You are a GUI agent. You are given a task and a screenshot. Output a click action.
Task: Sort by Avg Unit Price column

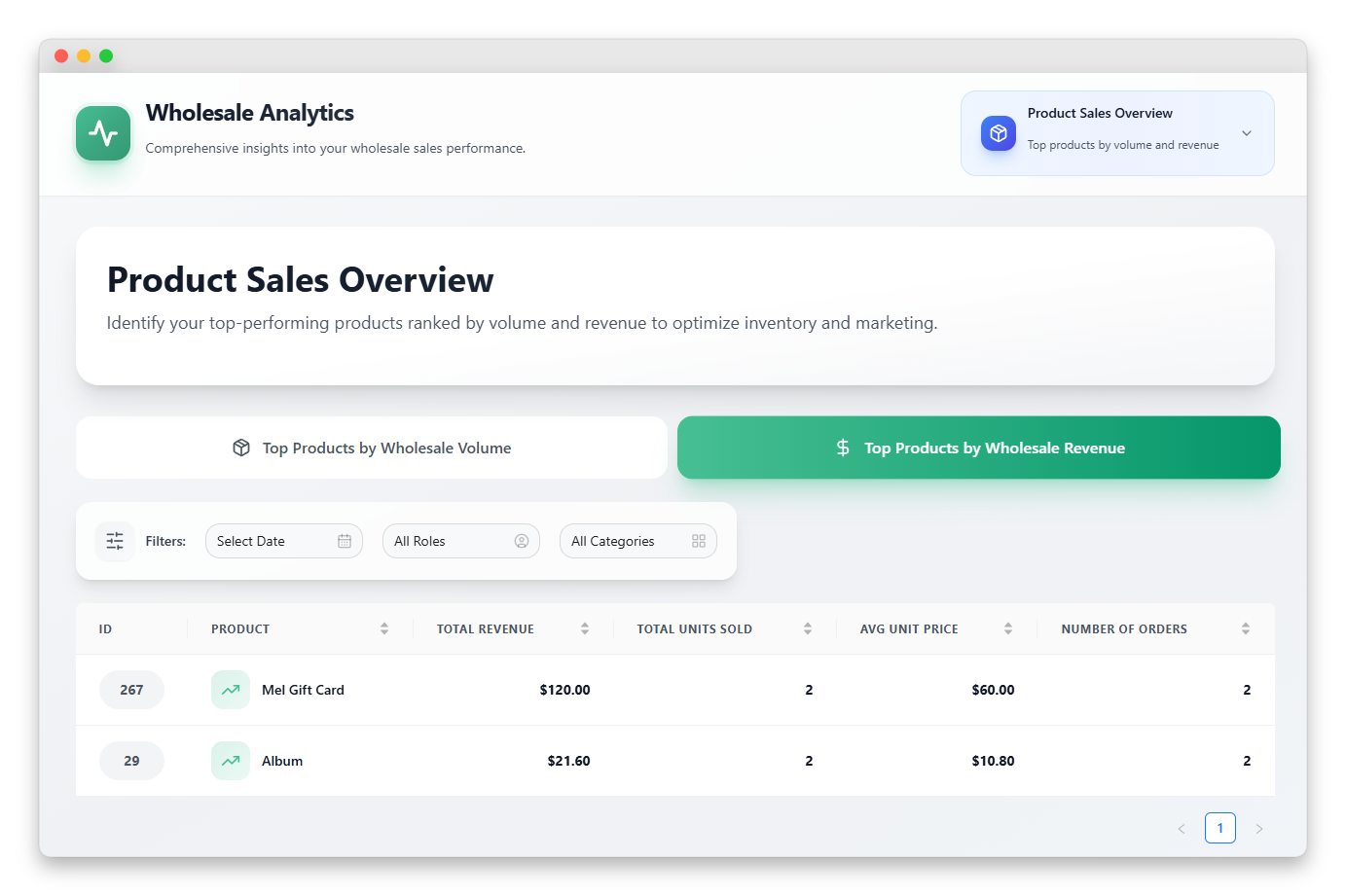tap(1008, 629)
